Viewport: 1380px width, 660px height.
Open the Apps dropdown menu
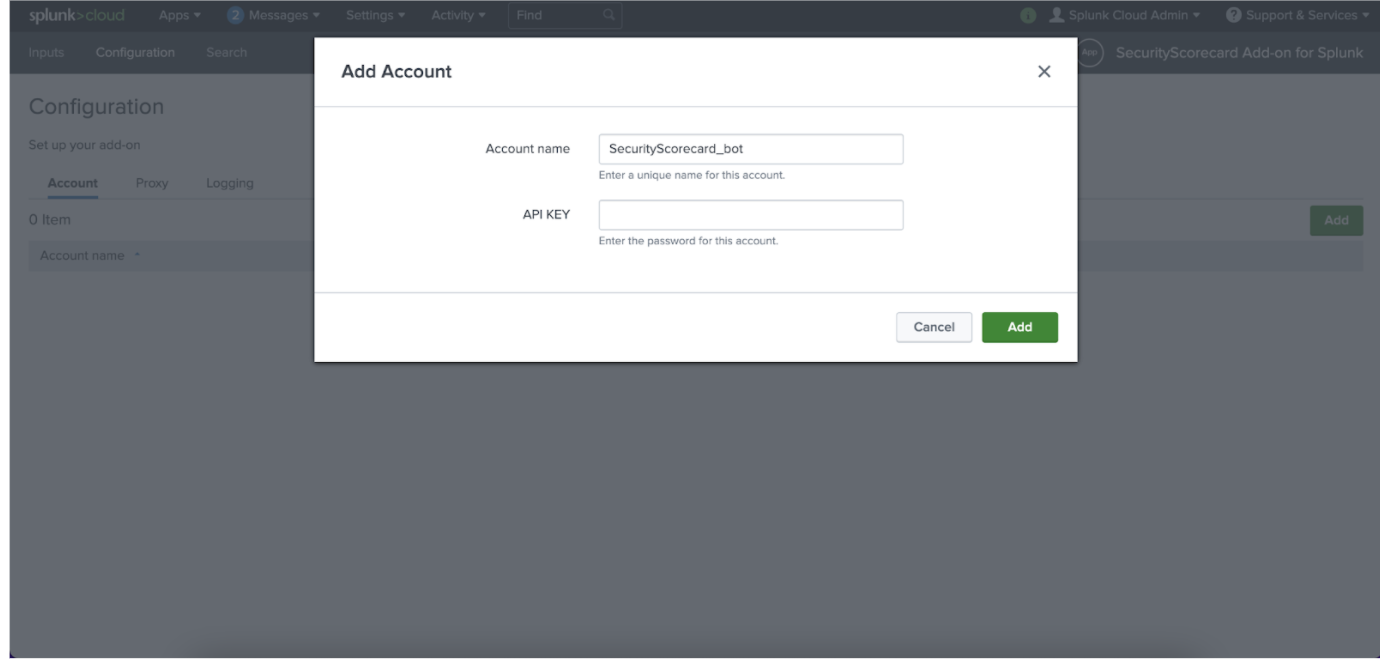[x=180, y=15]
